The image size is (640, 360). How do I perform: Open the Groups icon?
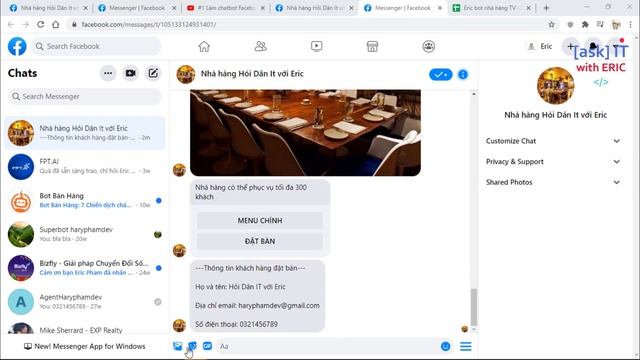click(x=429, y=46)
